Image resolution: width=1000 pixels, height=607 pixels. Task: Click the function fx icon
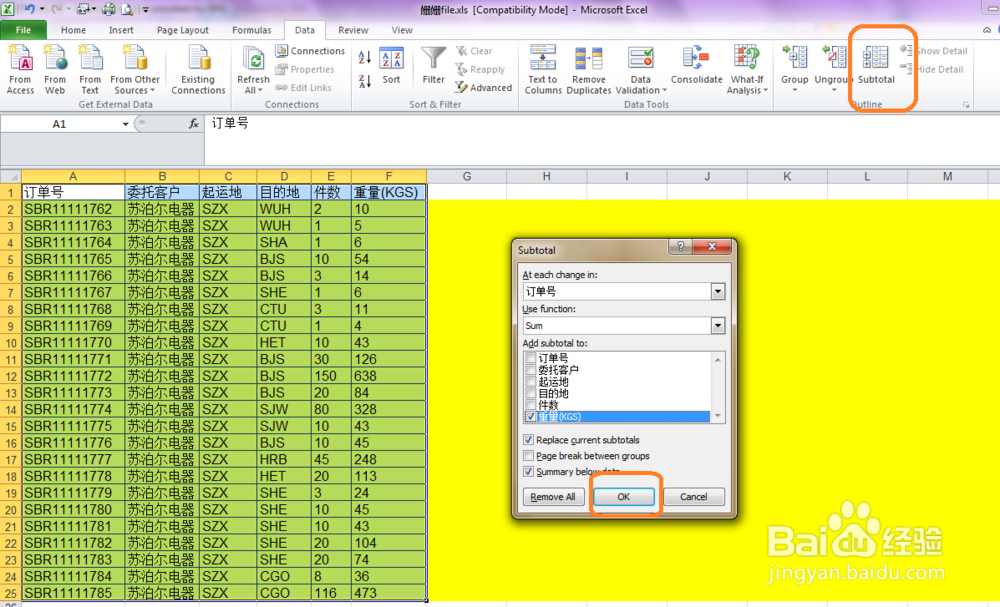pyautogui.click(x=194, y=124)
